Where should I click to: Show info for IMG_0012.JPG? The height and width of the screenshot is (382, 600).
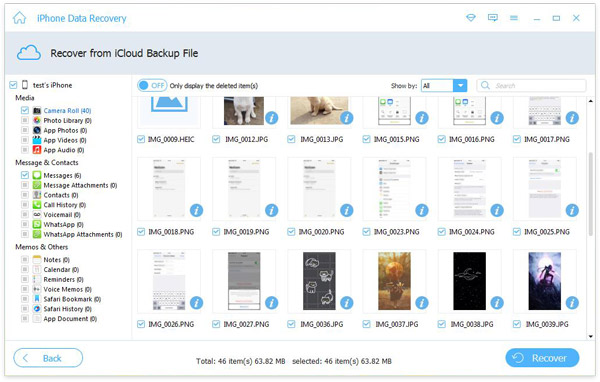pos(272,118)
